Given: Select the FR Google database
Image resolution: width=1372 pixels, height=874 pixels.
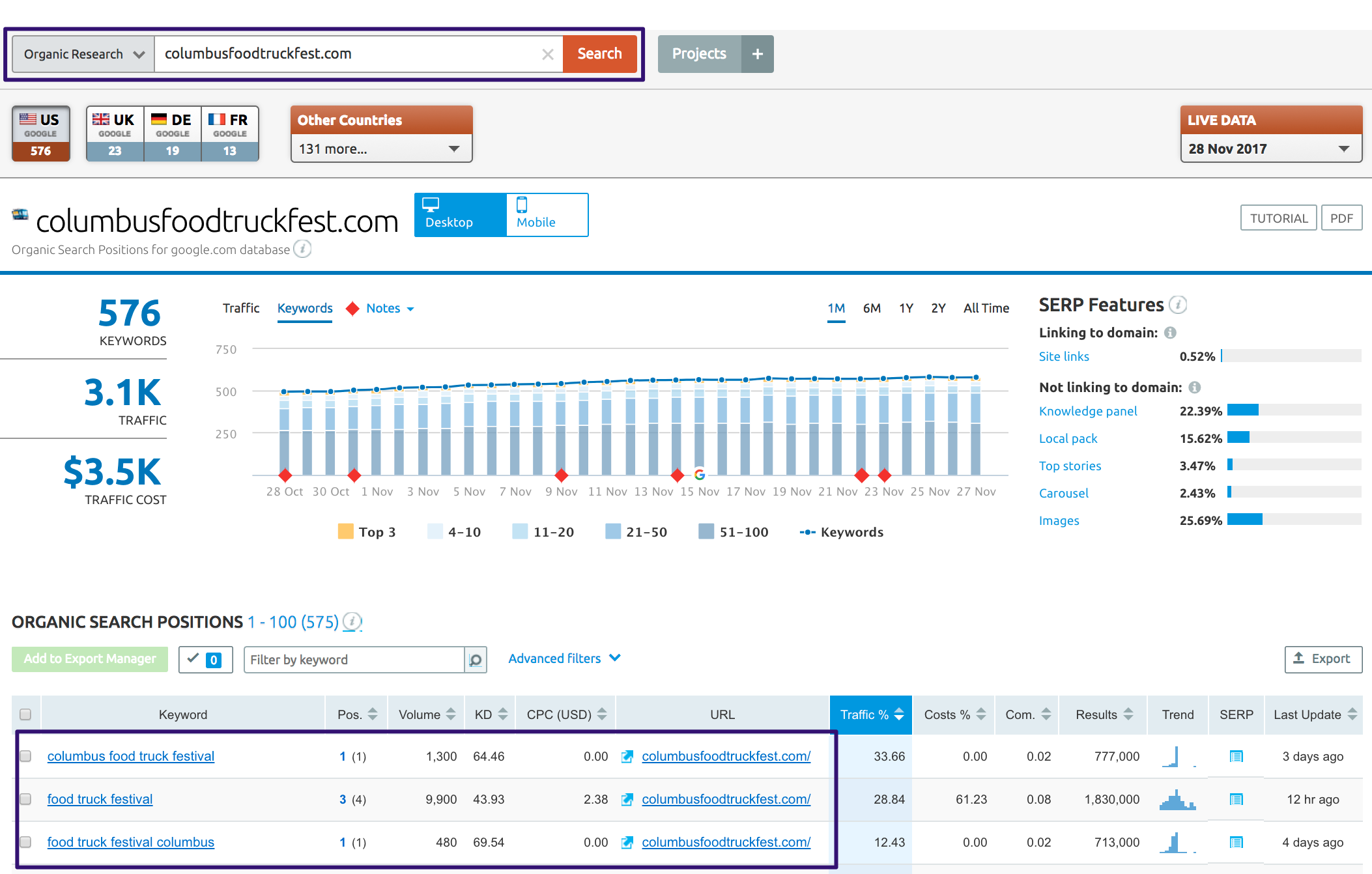Looking at the screenshot, I should click(230, 134).
